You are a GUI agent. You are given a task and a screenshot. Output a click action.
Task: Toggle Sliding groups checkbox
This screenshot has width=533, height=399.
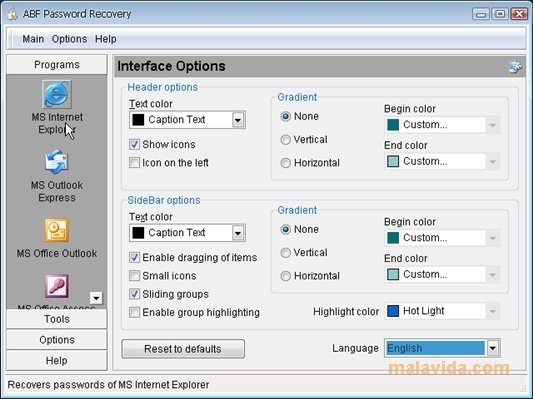(x=134, y=294)
